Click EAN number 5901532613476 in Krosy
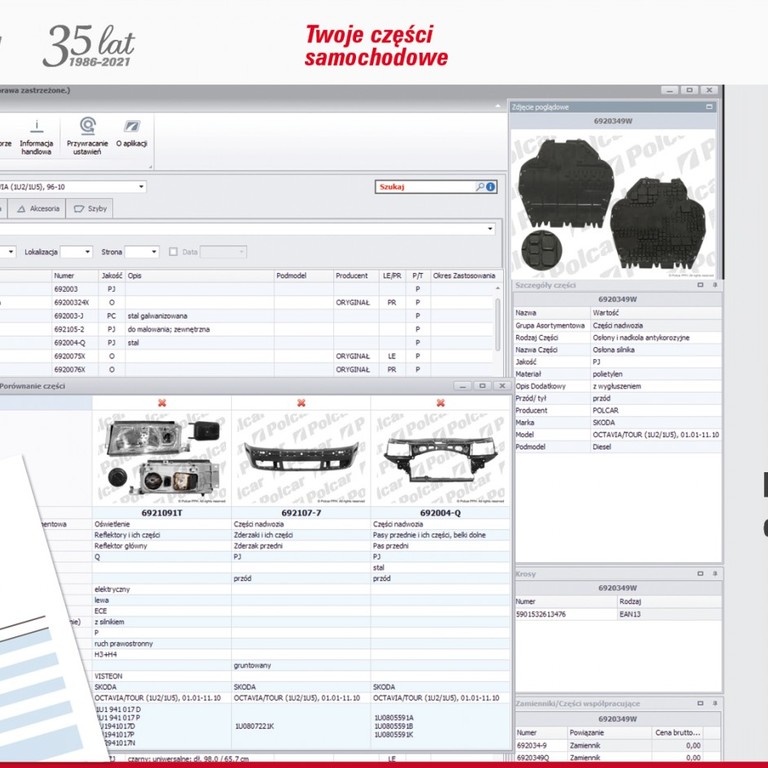 540,614
